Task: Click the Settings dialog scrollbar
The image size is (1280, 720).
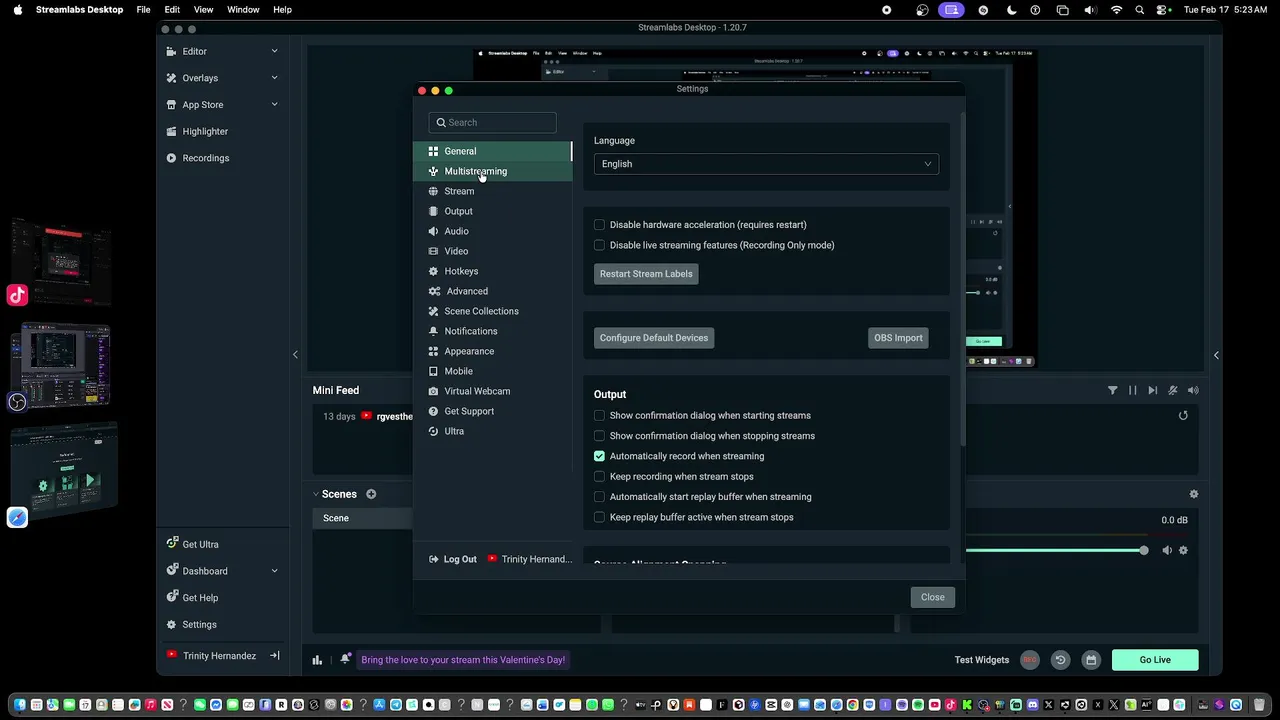Action: (963, 280)
